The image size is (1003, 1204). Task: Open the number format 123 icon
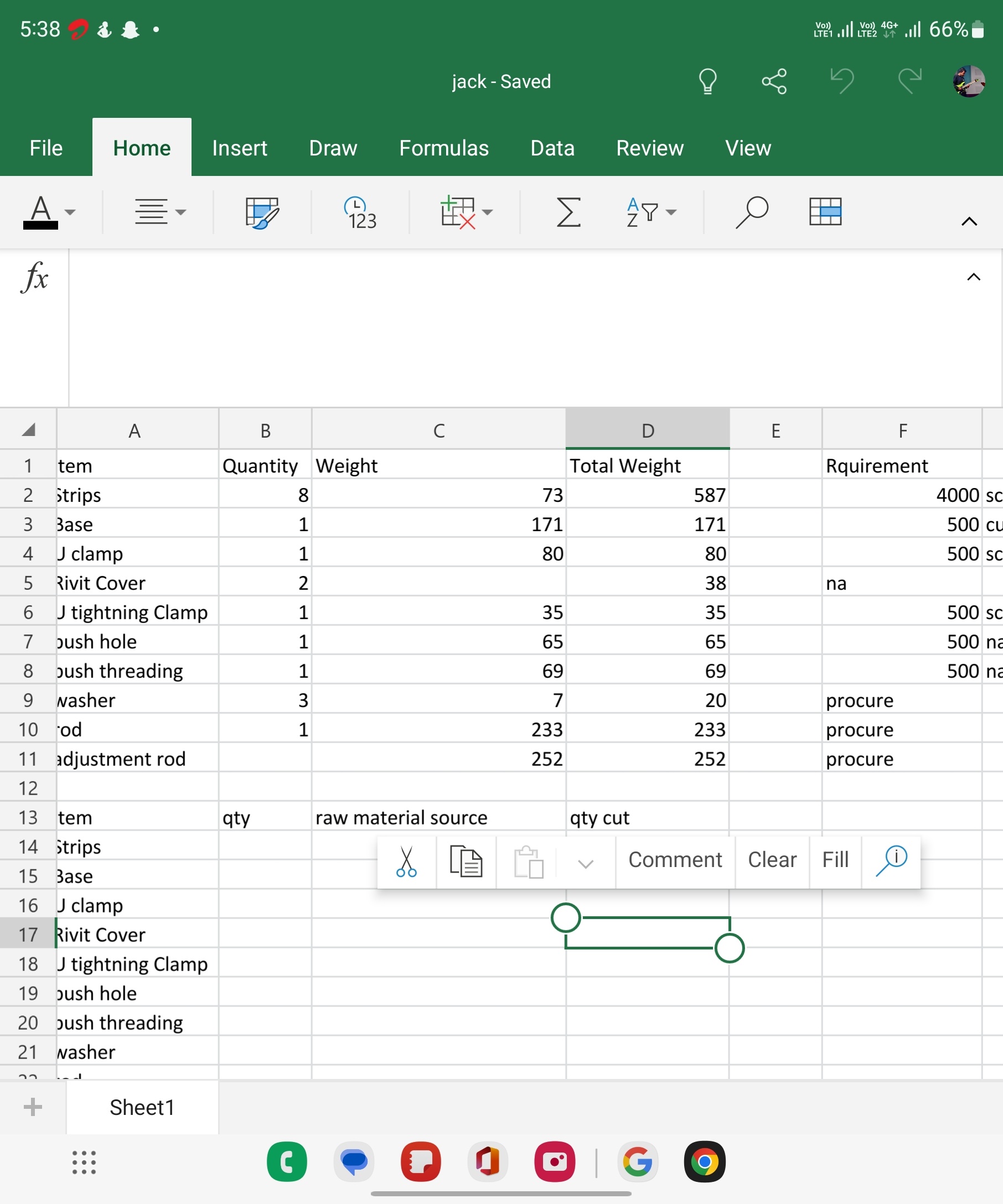pos(361,212)
